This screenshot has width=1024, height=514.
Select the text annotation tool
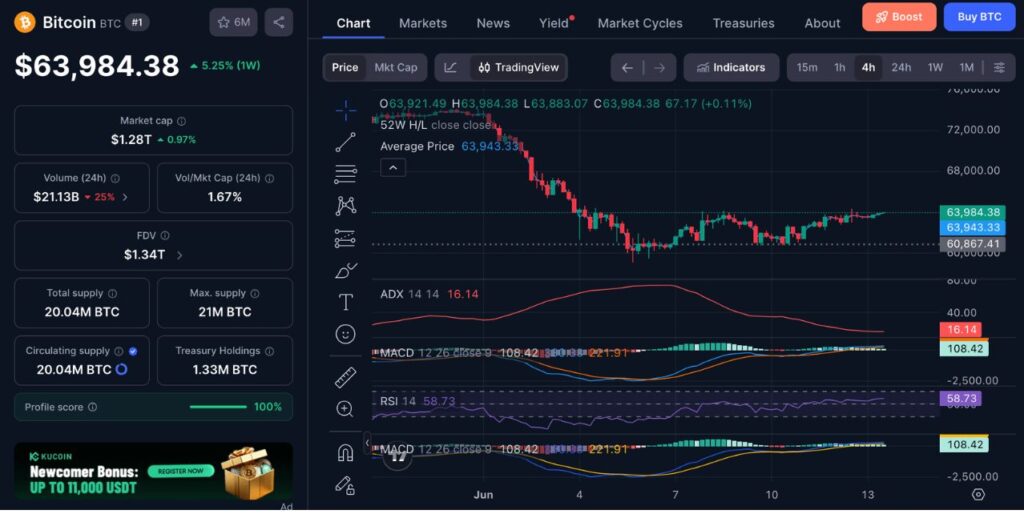(345, 302)
